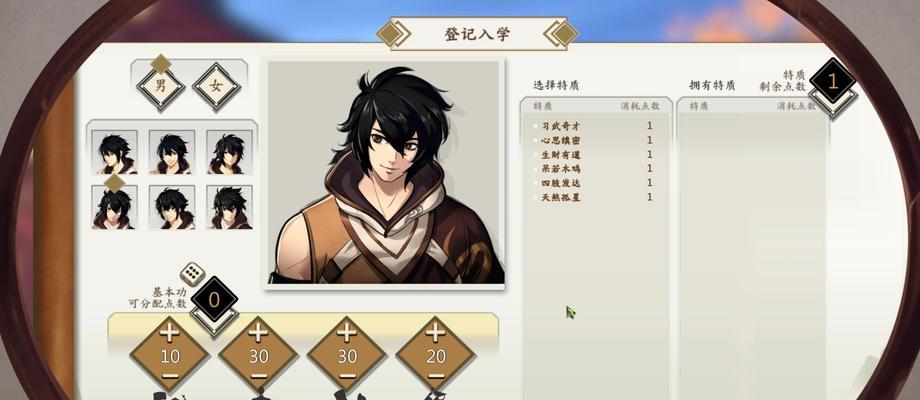The height and width of the screenshot is (400, 920).
Task: Choose the third portrait in top row
Action: pyautogui.click(x=229, y=152)
